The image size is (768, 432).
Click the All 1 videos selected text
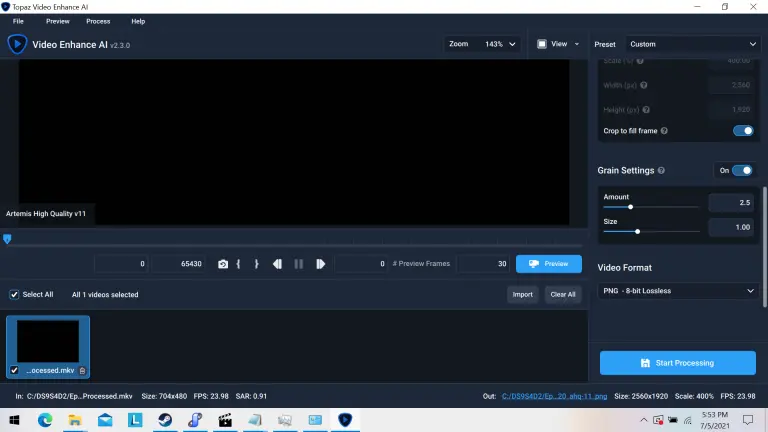pyautogui.click(x=105, y=295)
